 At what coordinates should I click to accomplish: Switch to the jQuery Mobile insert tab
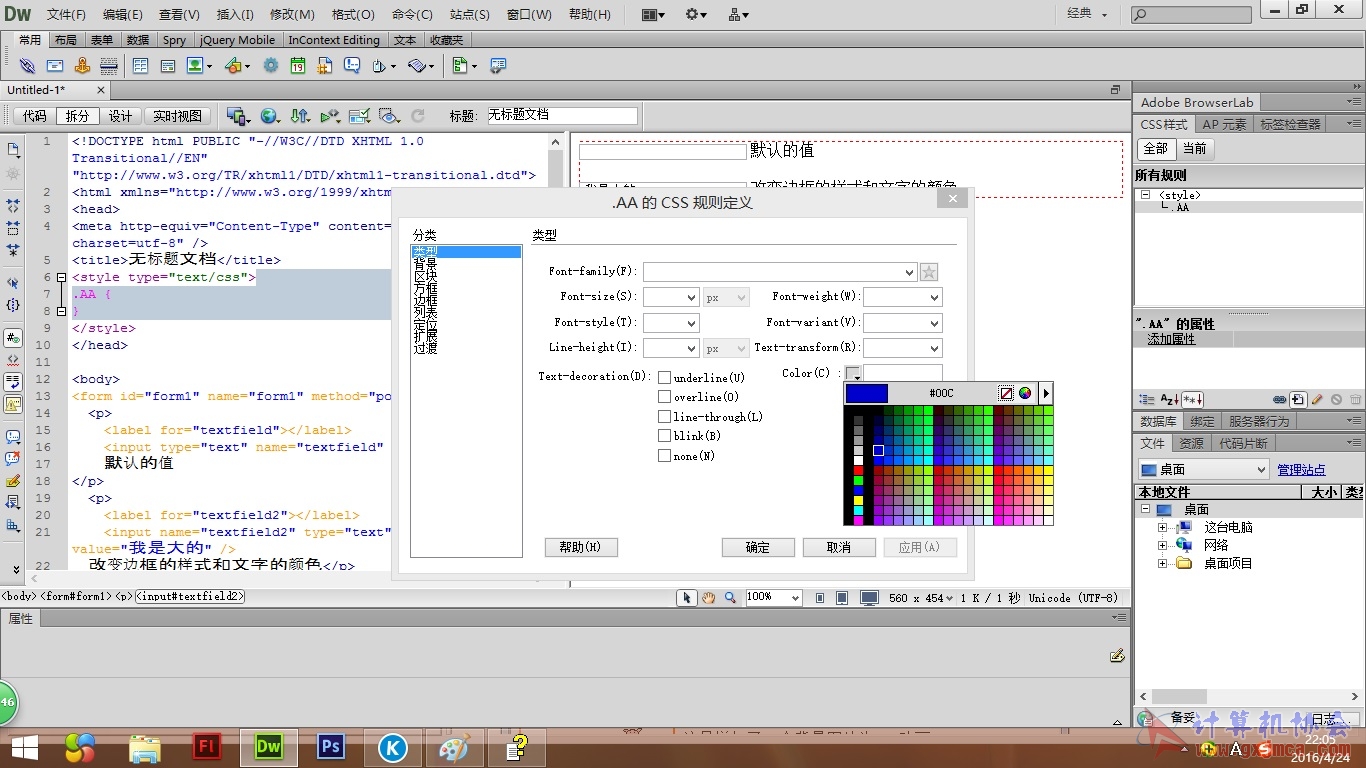click(237, 40)
